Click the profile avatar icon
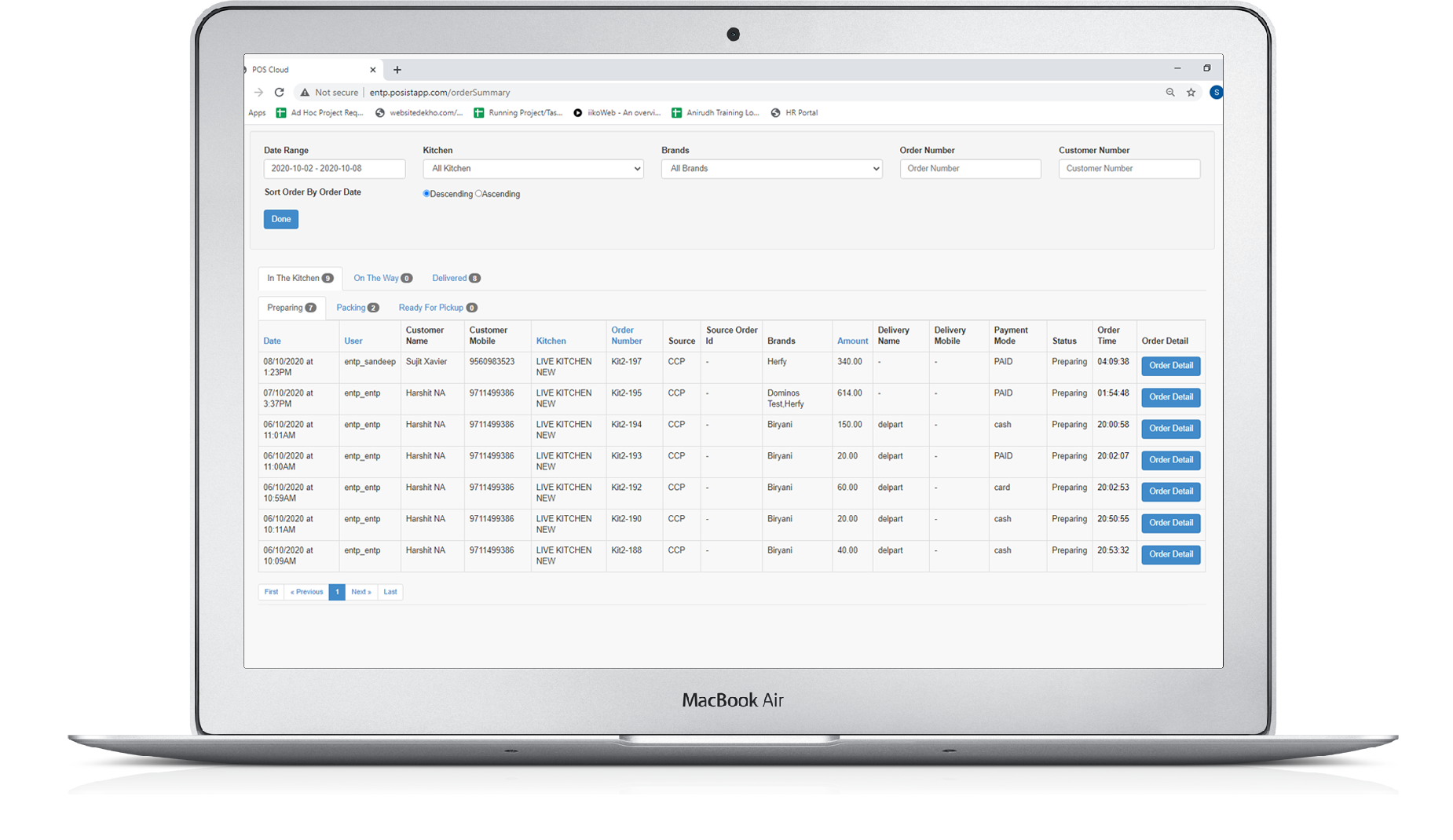Screen dimensions: 1453x840 (x=1215, y=93)
